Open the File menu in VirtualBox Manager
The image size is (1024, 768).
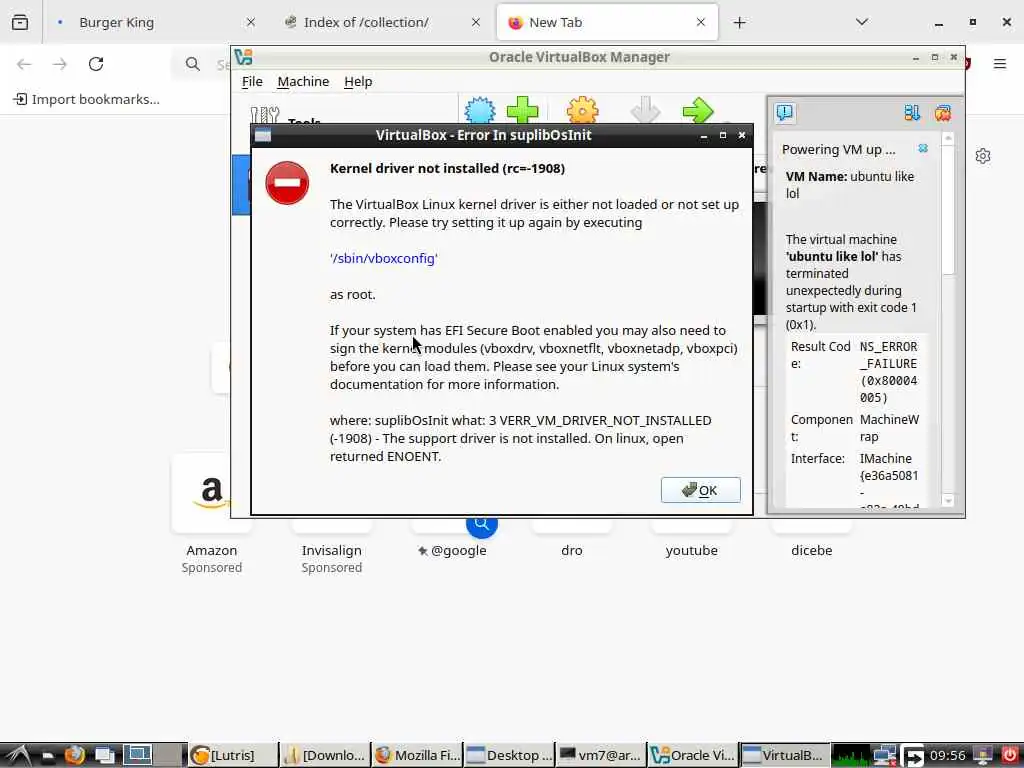252,82
